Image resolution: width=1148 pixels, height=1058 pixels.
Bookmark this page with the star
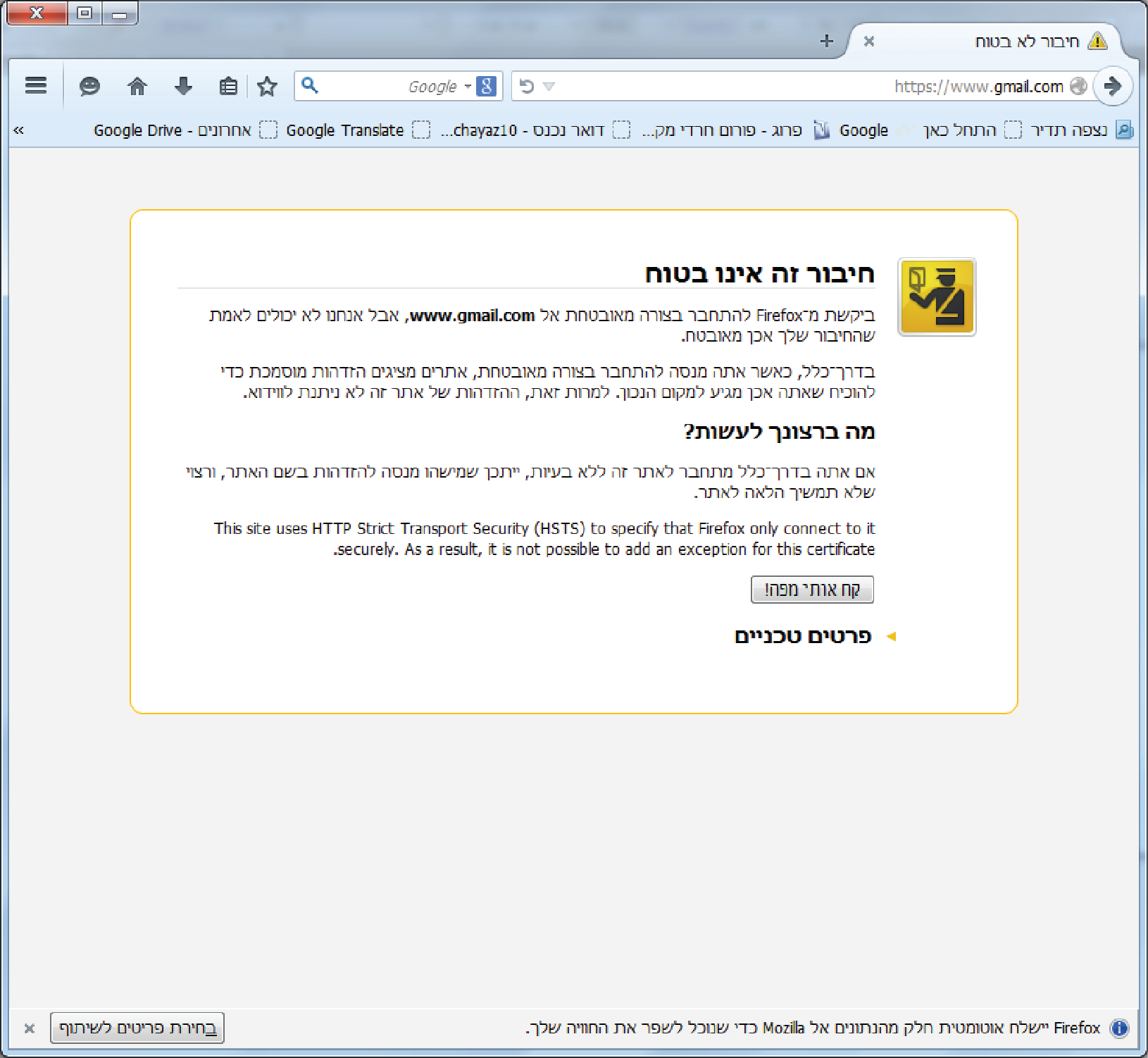[267, 86]
